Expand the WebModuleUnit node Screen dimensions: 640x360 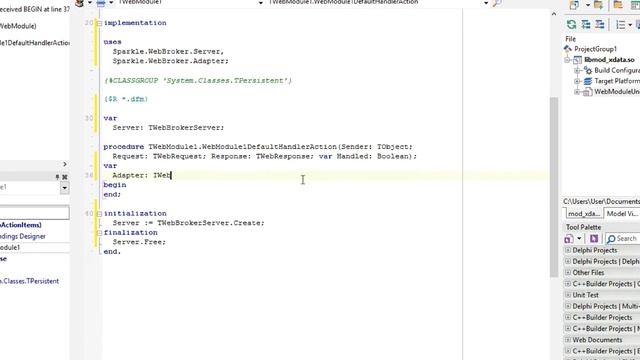(577, 92)
